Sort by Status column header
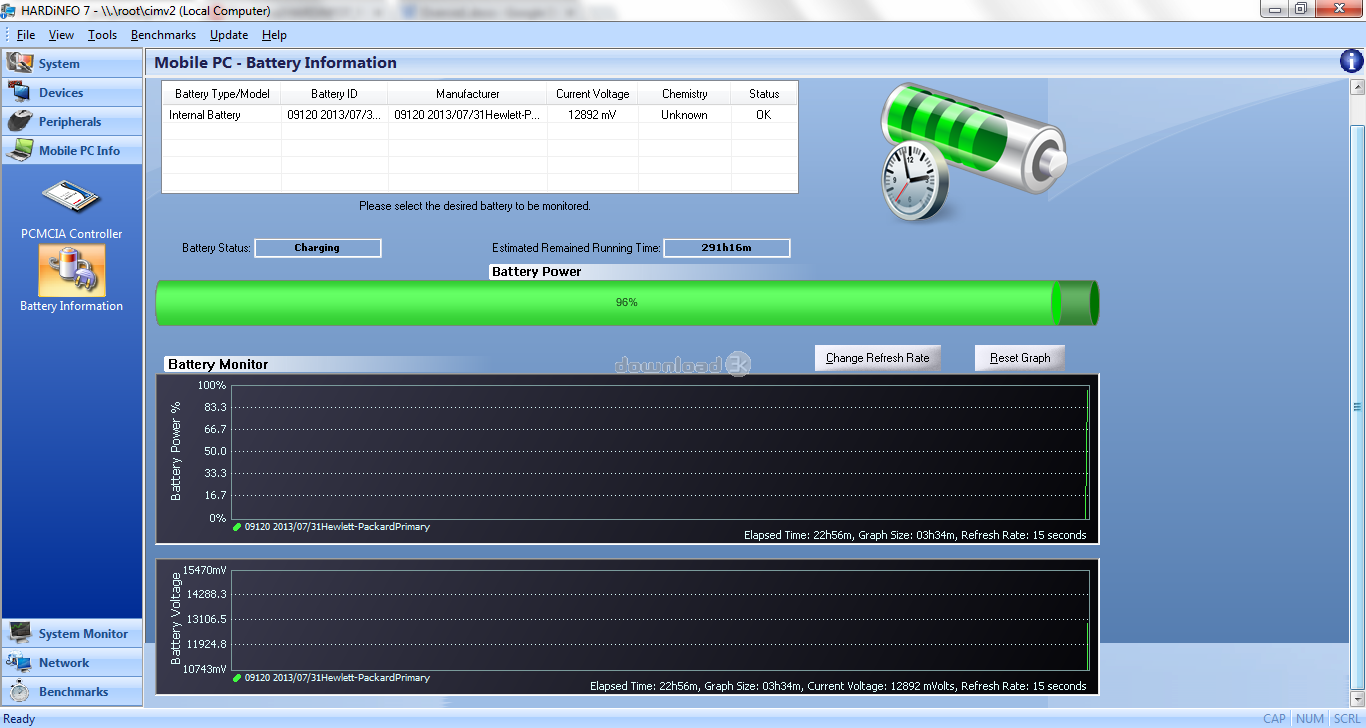Screen dimensions: 1366x728 [x=764, y=94]
